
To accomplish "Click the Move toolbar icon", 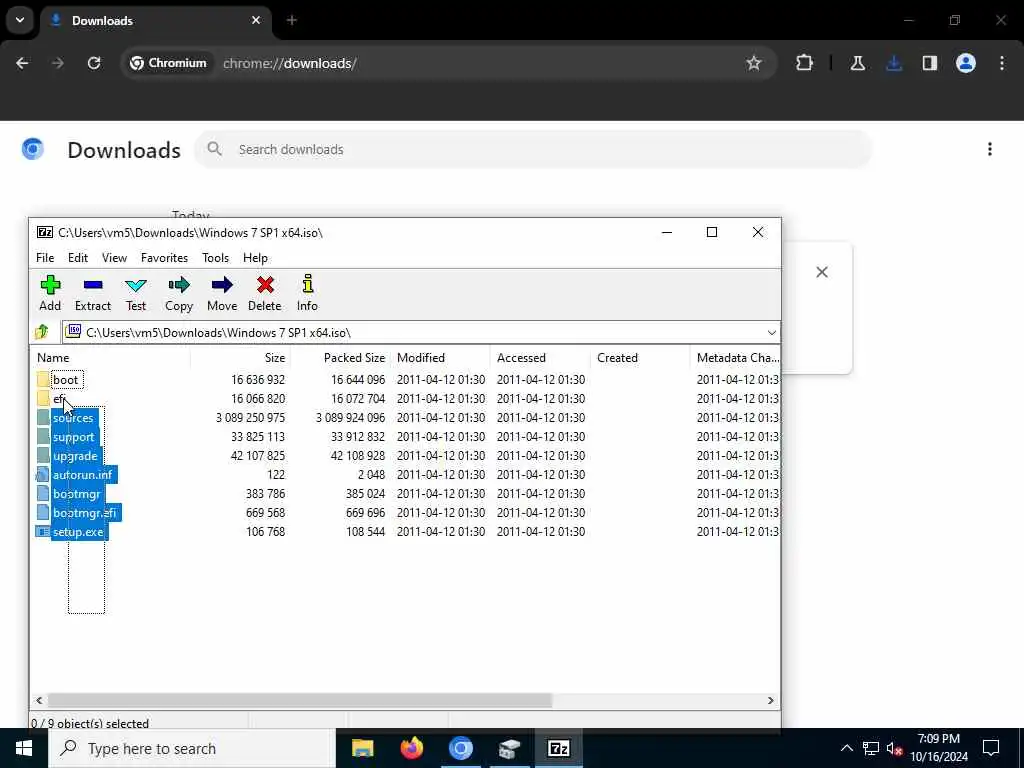I will click(x=222, y=293).
